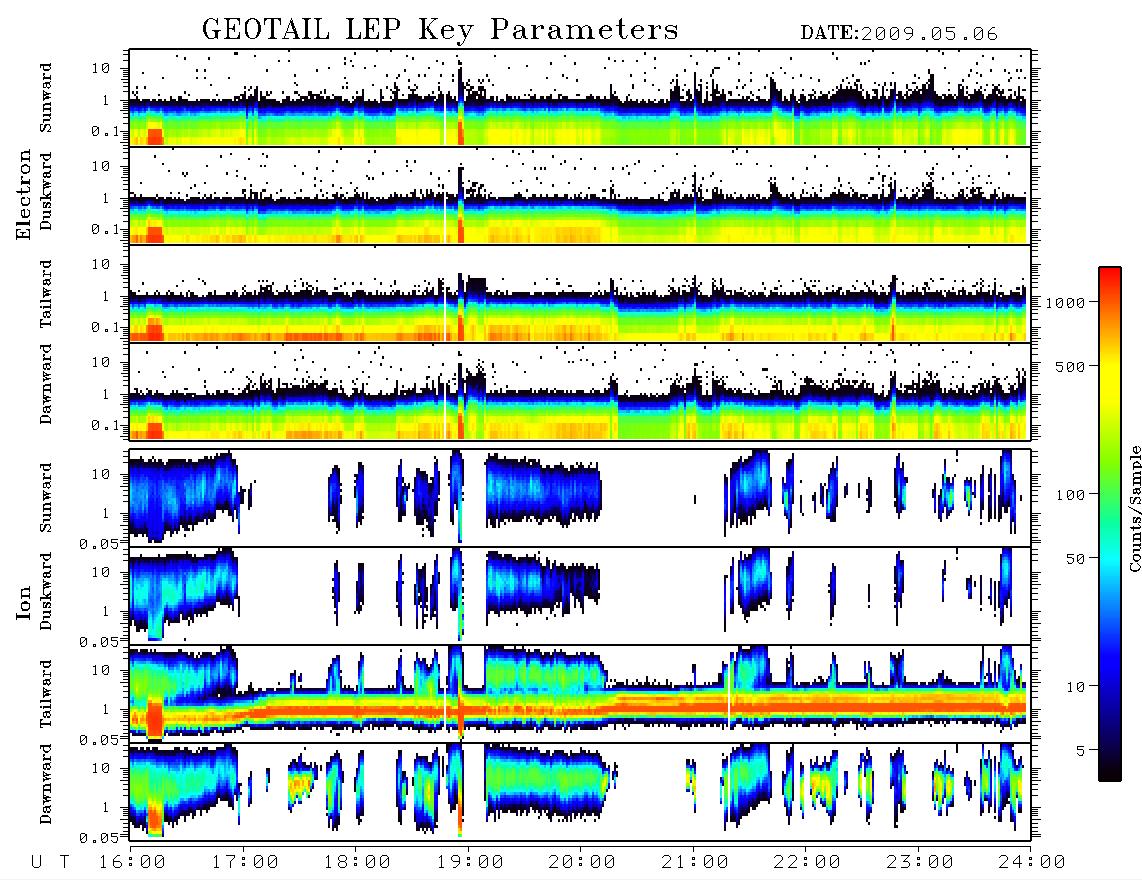The image size is (1142, 880).
Task: Click the "U T" axis label
Action: coord(51,862)
